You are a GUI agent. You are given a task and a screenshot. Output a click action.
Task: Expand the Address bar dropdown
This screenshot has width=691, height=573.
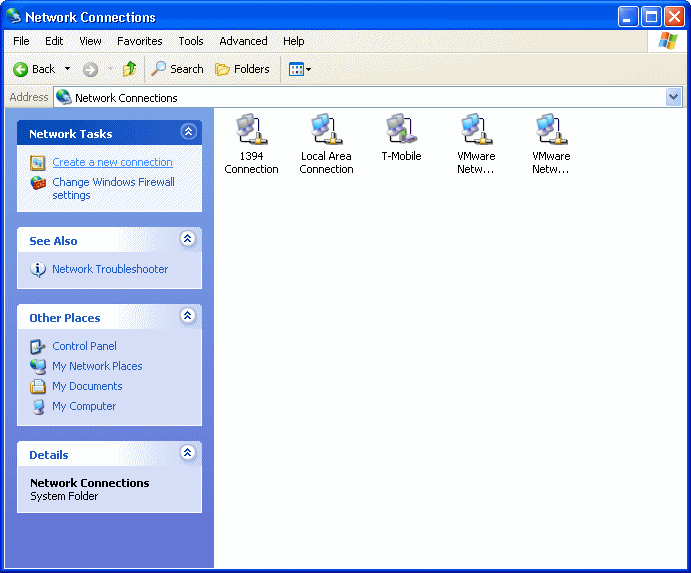tap(673, 97)
